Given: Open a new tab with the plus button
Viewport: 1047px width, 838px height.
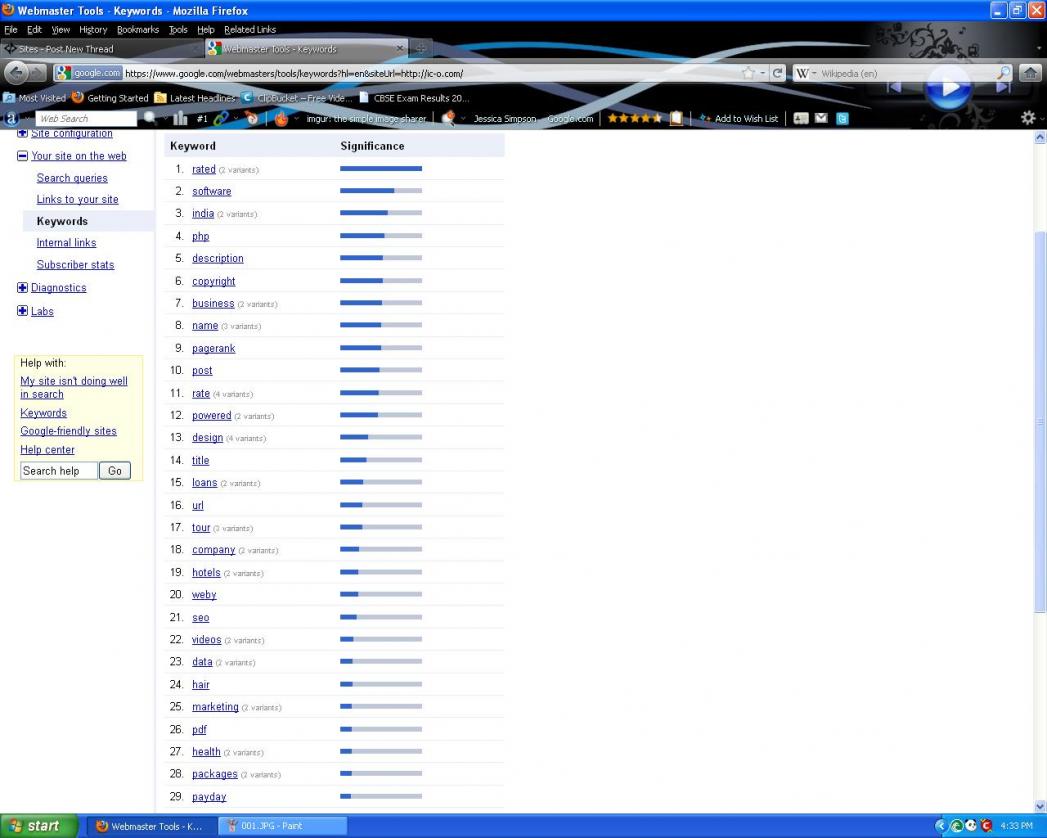Looking at the screenshot, I should tap(421, 48).
